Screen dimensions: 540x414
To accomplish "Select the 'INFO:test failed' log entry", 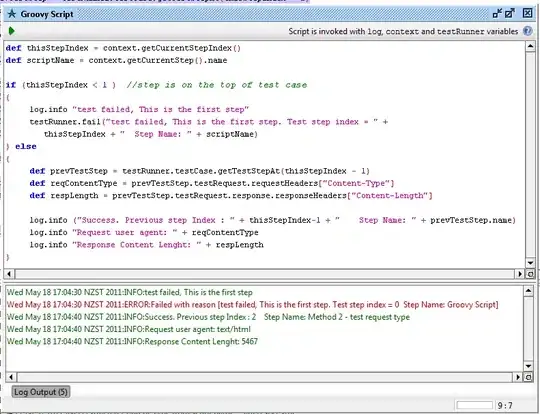I will pyautogui.click(x=129, y=292).
